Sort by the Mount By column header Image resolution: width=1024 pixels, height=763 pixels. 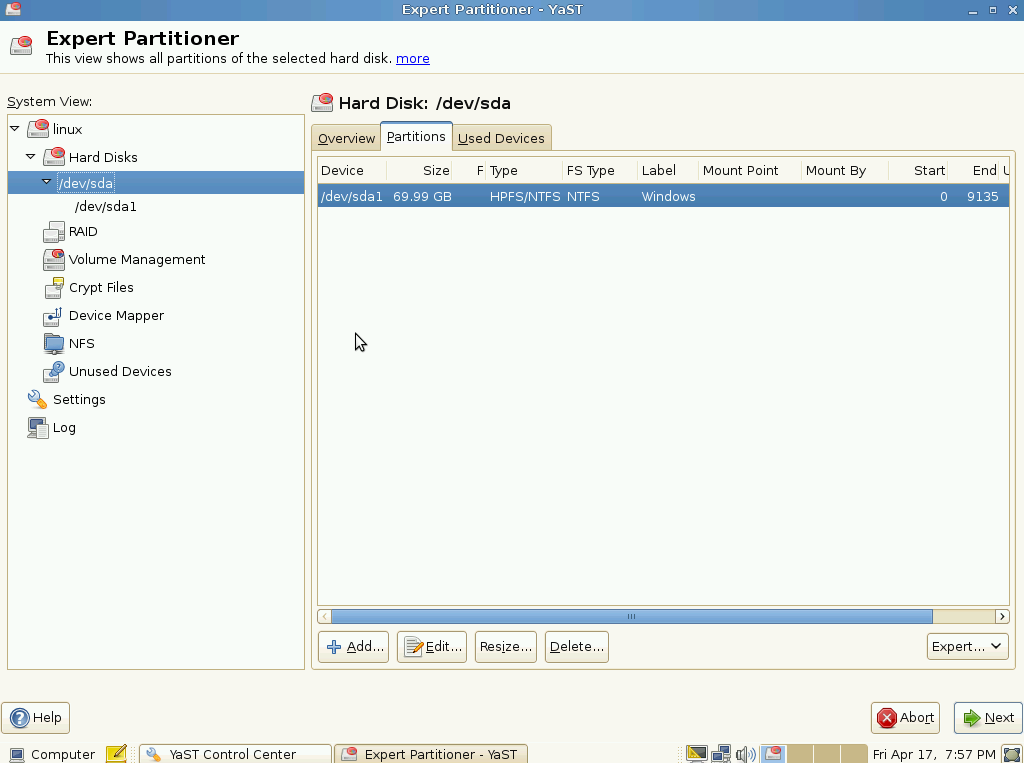[845, 170]
